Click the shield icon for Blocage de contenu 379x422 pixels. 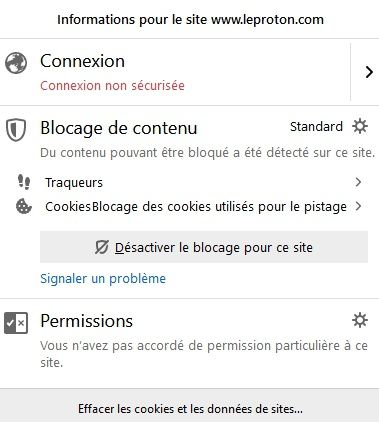coord(16,130)
